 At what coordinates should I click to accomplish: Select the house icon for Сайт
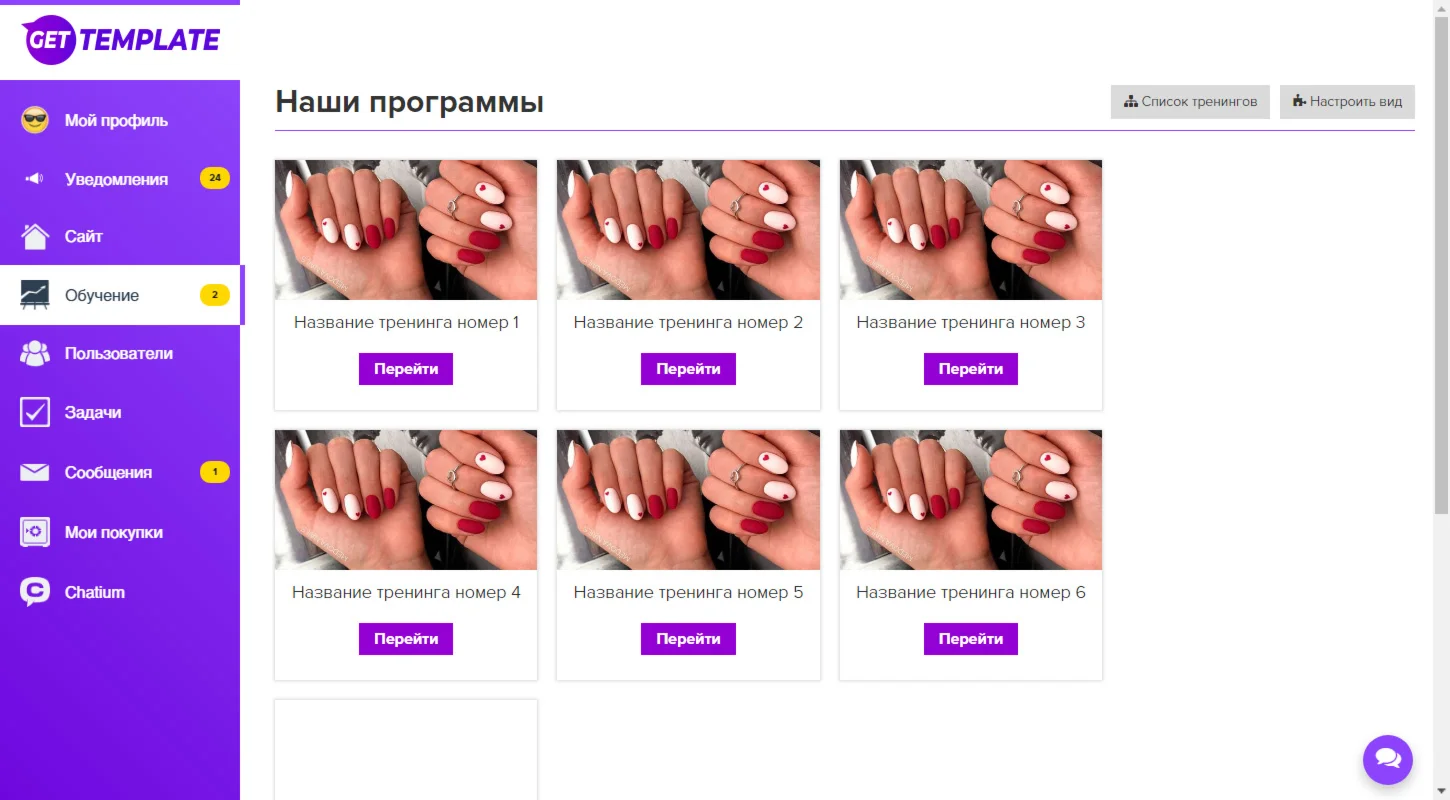point(35,237)
